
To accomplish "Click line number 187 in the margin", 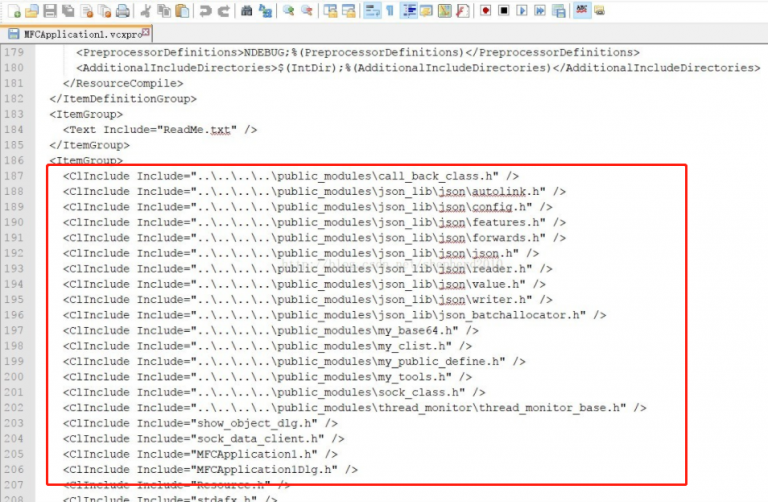I will [x=15, y=176].
